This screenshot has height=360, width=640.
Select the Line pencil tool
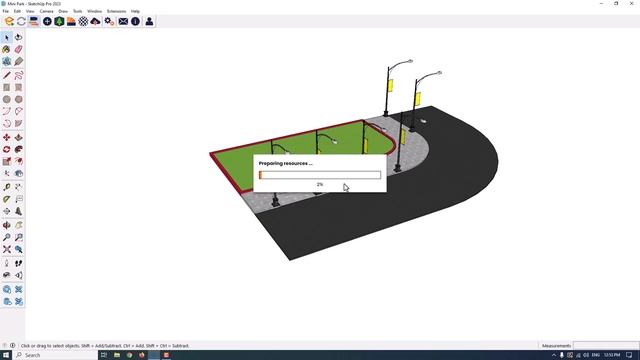click(7, 76)
